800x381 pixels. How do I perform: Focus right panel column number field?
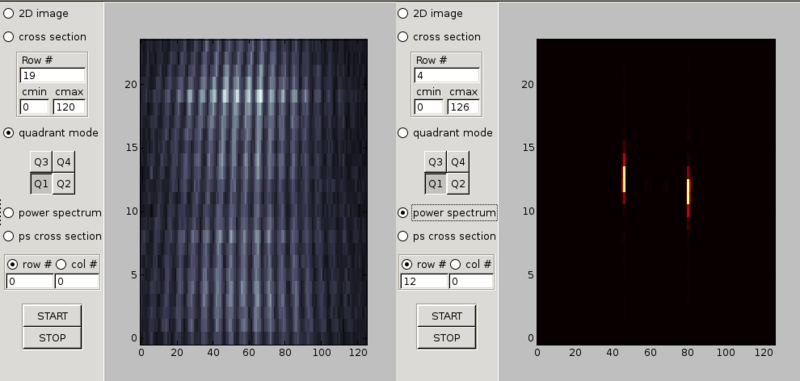pyautogui.click(x=471, y=282)
